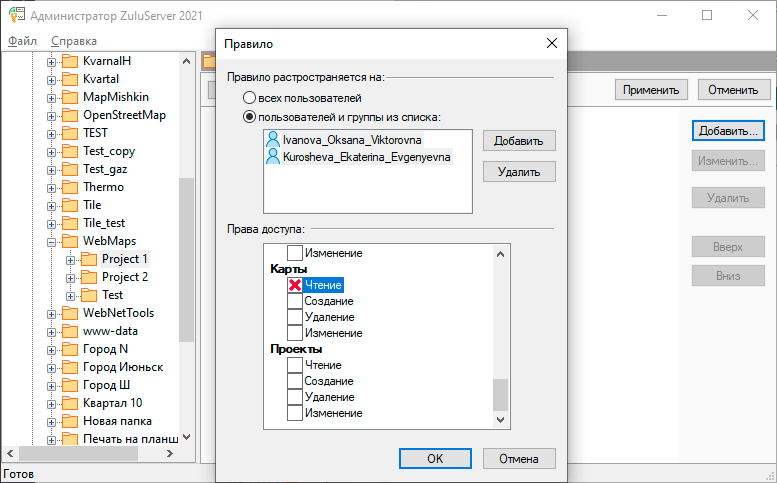Click the Thermo folder icon
Viewport: 777px width, 483px height.
(x=70, y=187)
